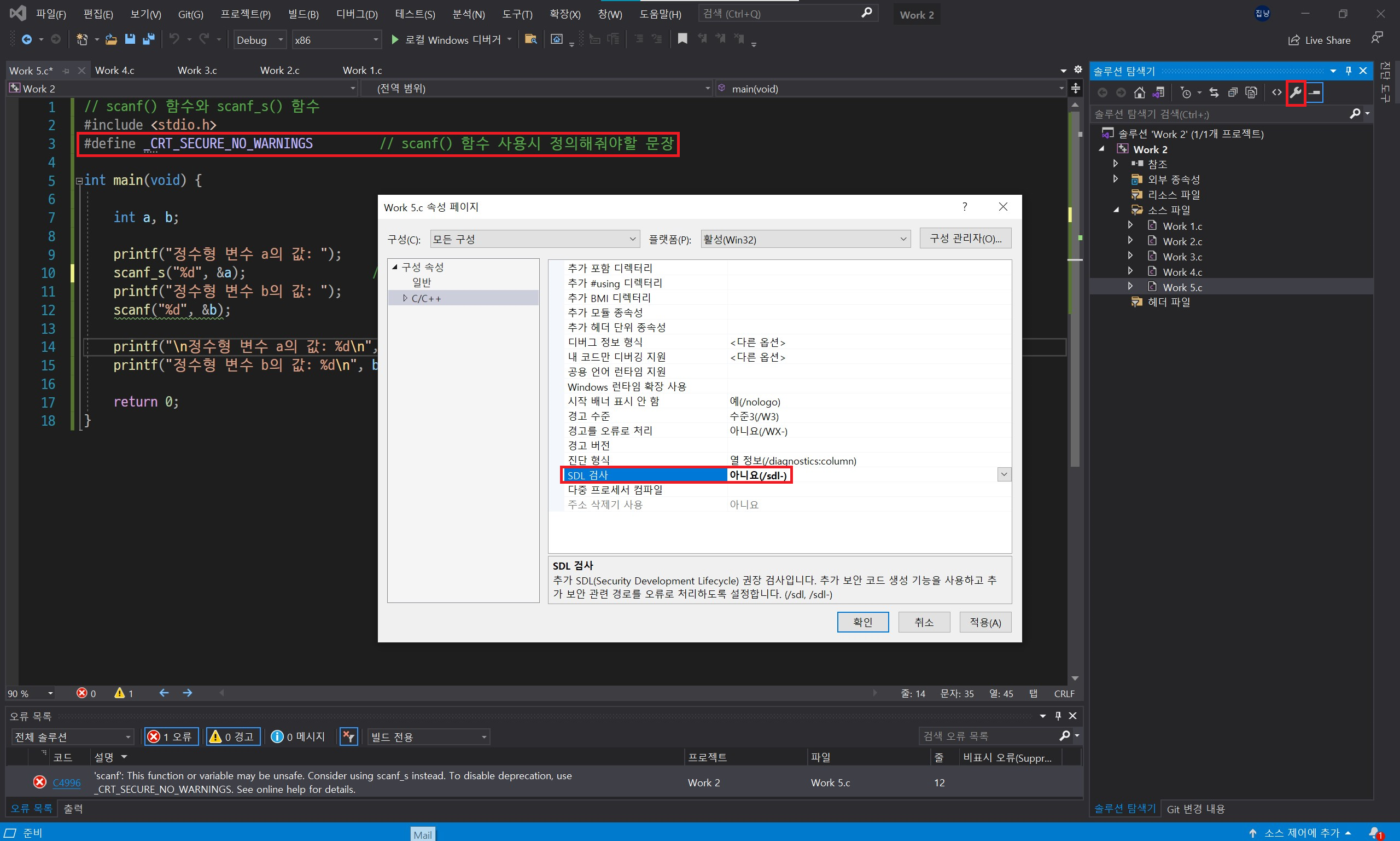Open the SDL 검사 value dropdown arrow
1400x841 pixels.
1004,474
